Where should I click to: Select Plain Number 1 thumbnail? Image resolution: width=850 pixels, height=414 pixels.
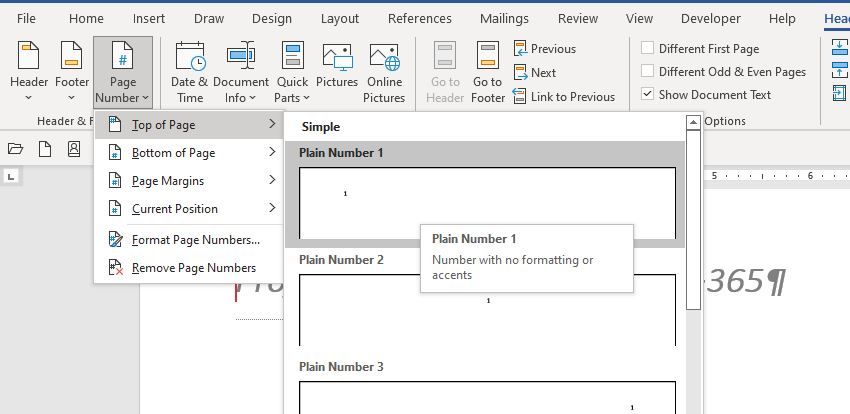coord(487,203)
